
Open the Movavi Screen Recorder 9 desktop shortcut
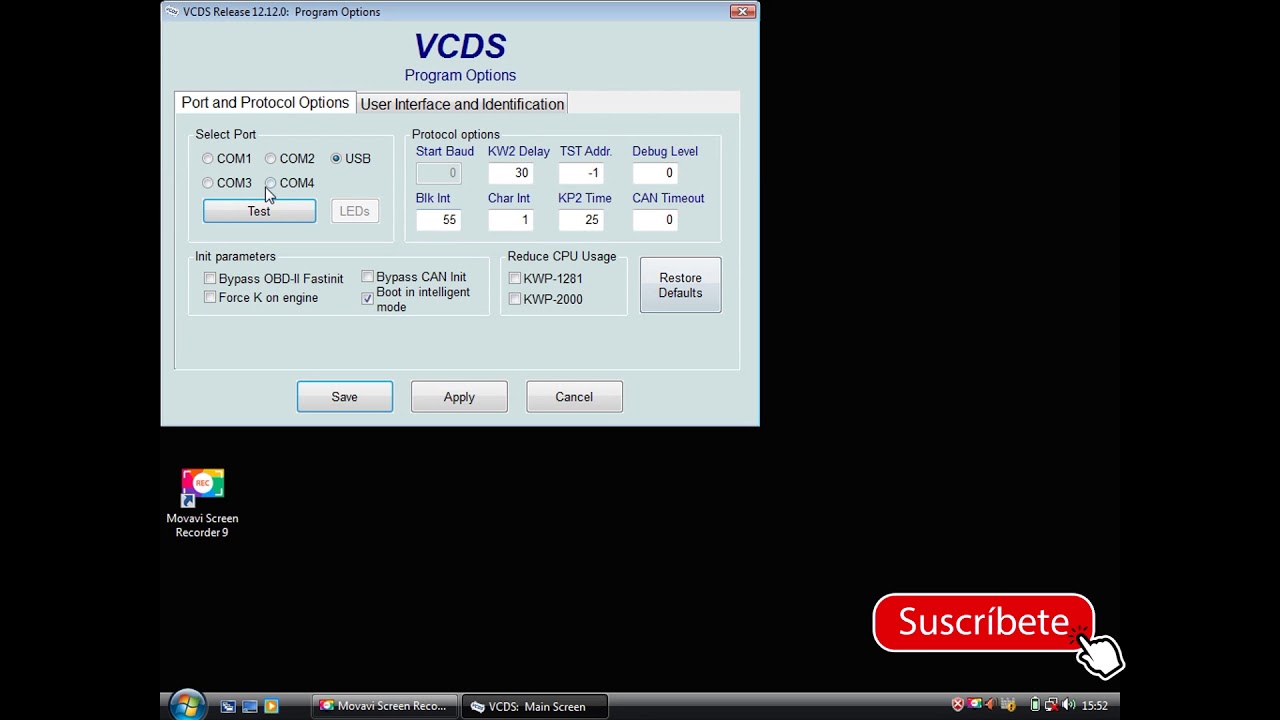click(202, 503)
